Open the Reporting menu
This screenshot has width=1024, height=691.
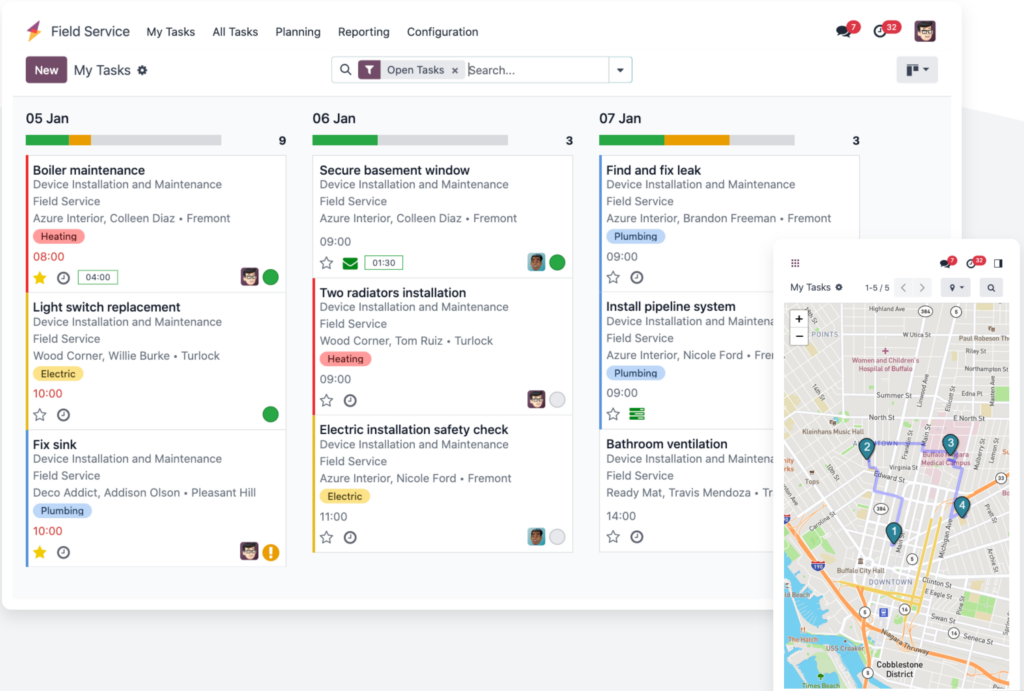coord(364,32)
